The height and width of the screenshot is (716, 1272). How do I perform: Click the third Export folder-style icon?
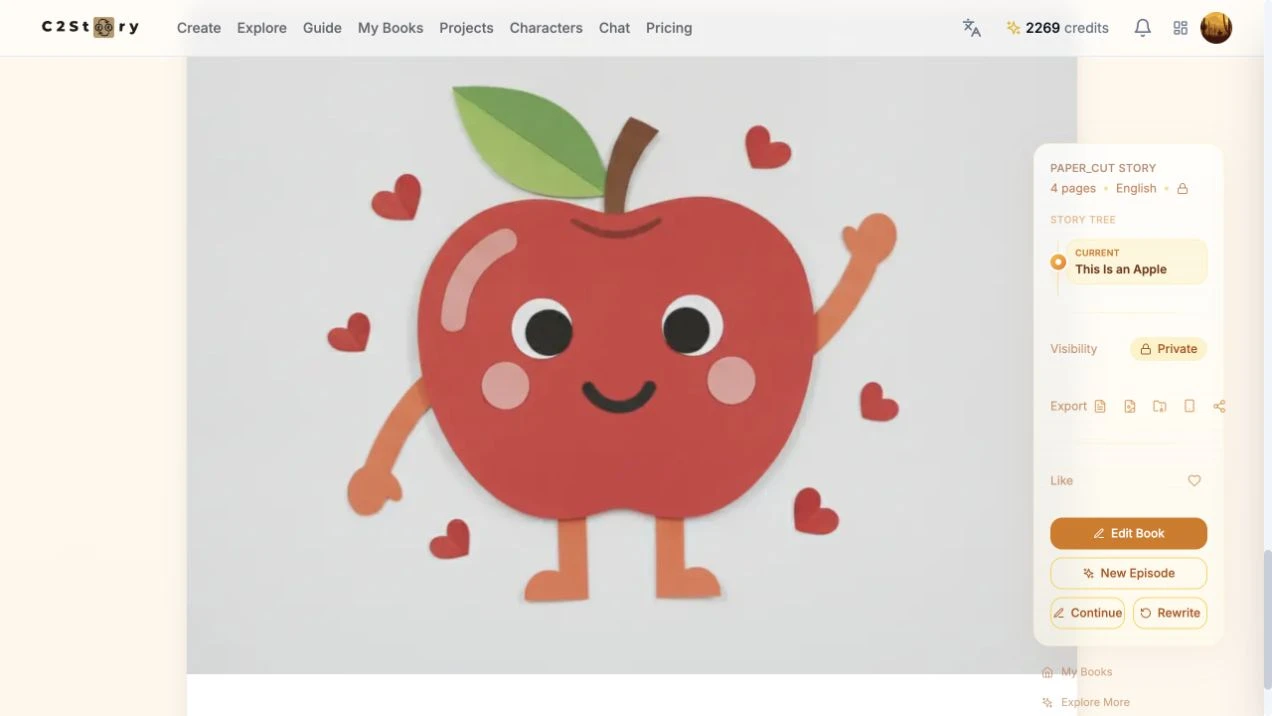(1160, 406)
